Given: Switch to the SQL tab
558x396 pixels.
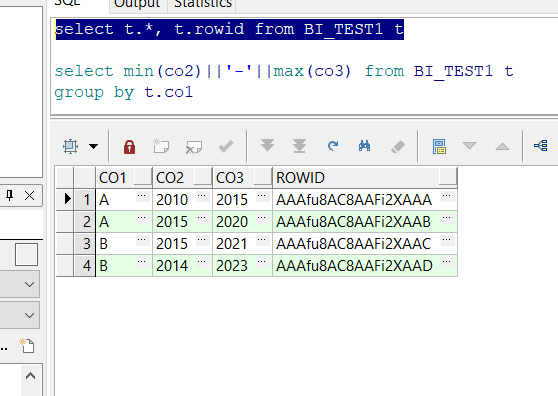Looking at the screenshot, I should [67, 3].
